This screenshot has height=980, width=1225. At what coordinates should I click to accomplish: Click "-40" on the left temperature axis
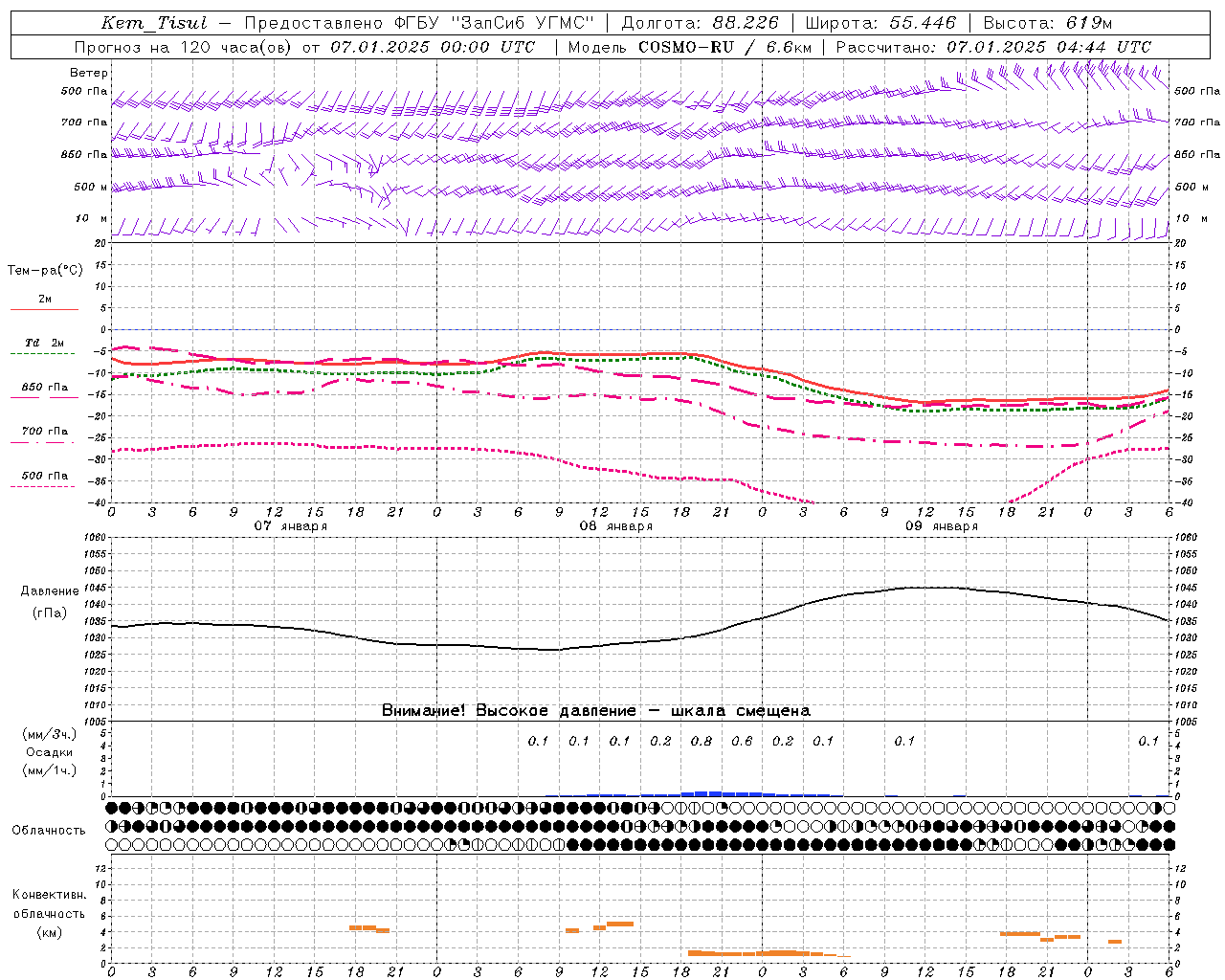(x=98, y=502)
